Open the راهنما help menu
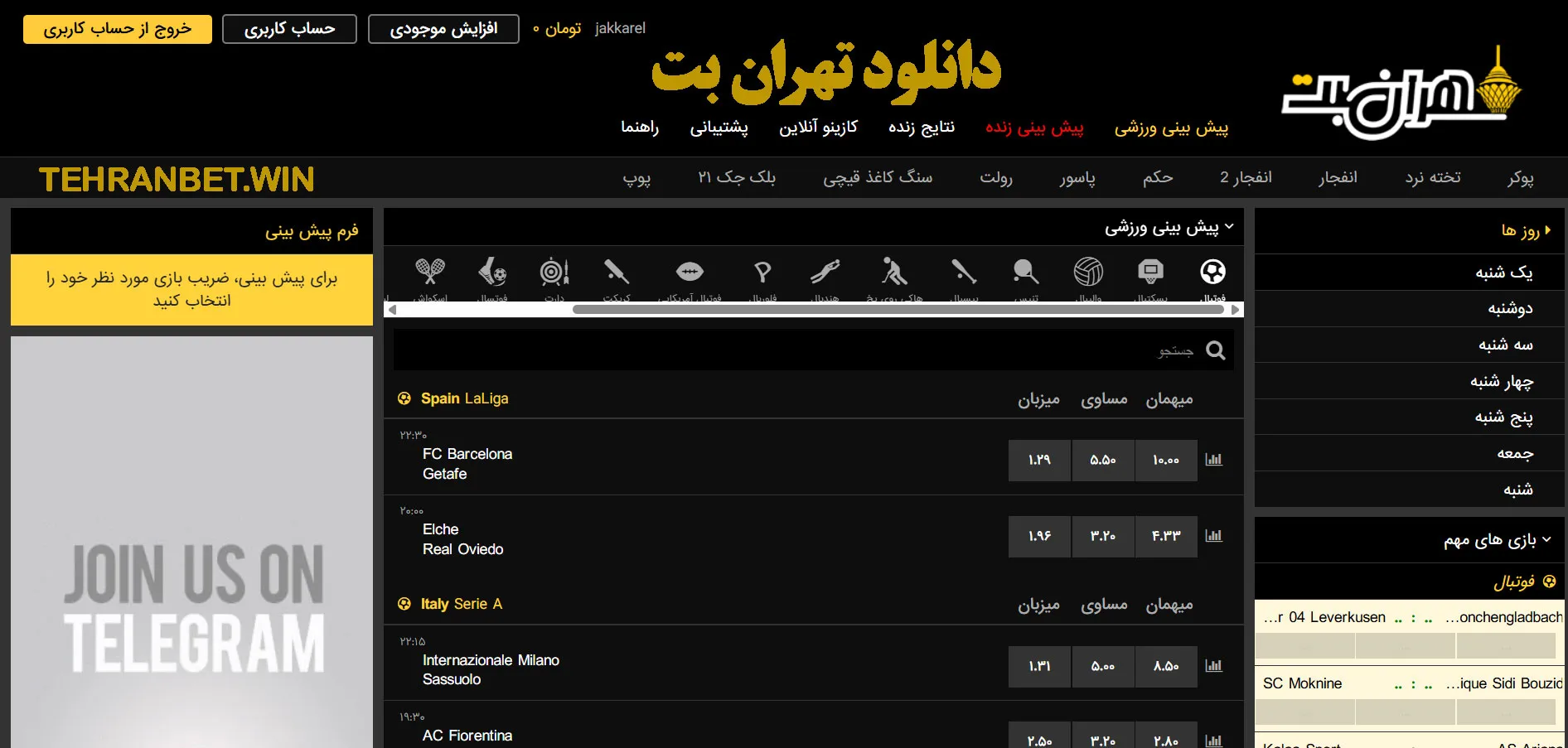This screenshot has height=748, width=1568. point(640,127)
